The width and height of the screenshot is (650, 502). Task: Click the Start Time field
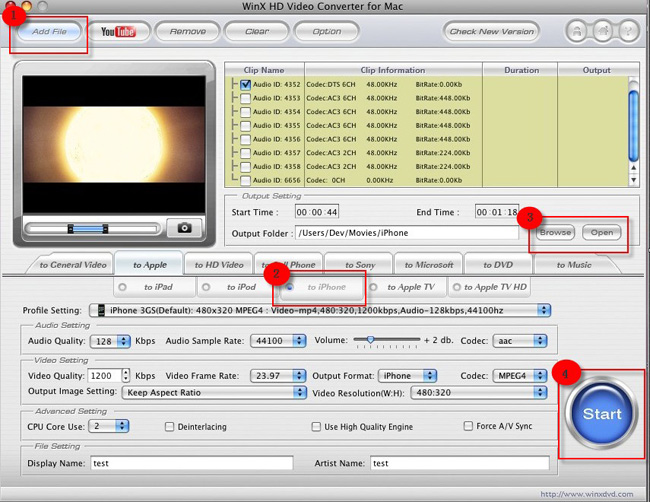click(317, 212)
